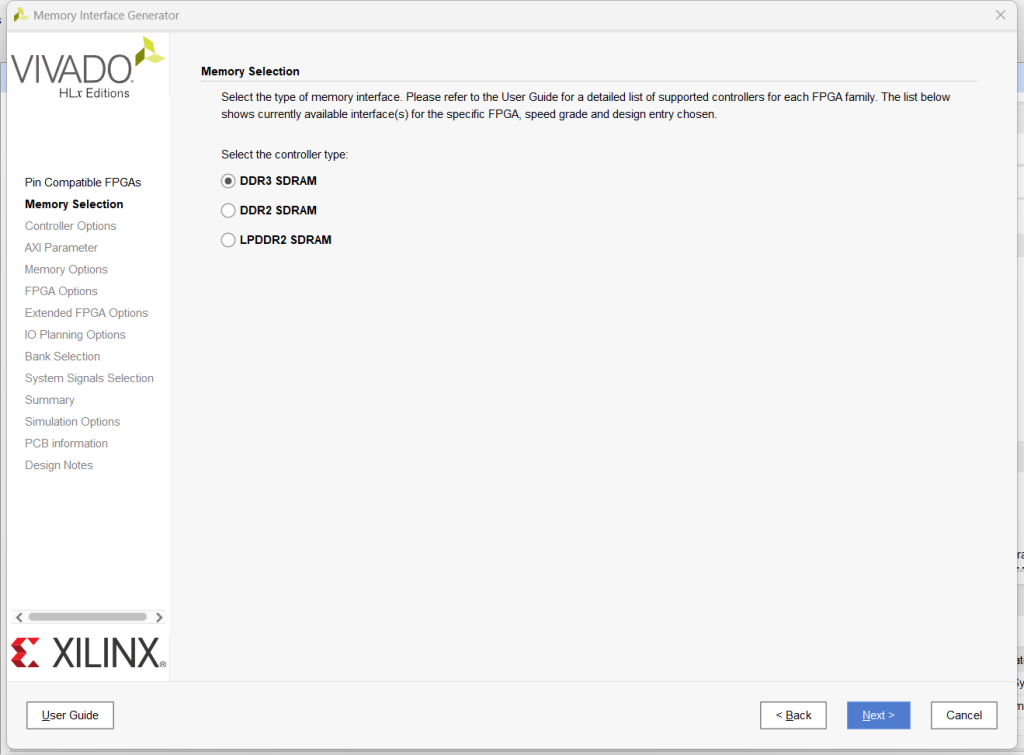Click the Memory Selection page heading

(250, 71)
